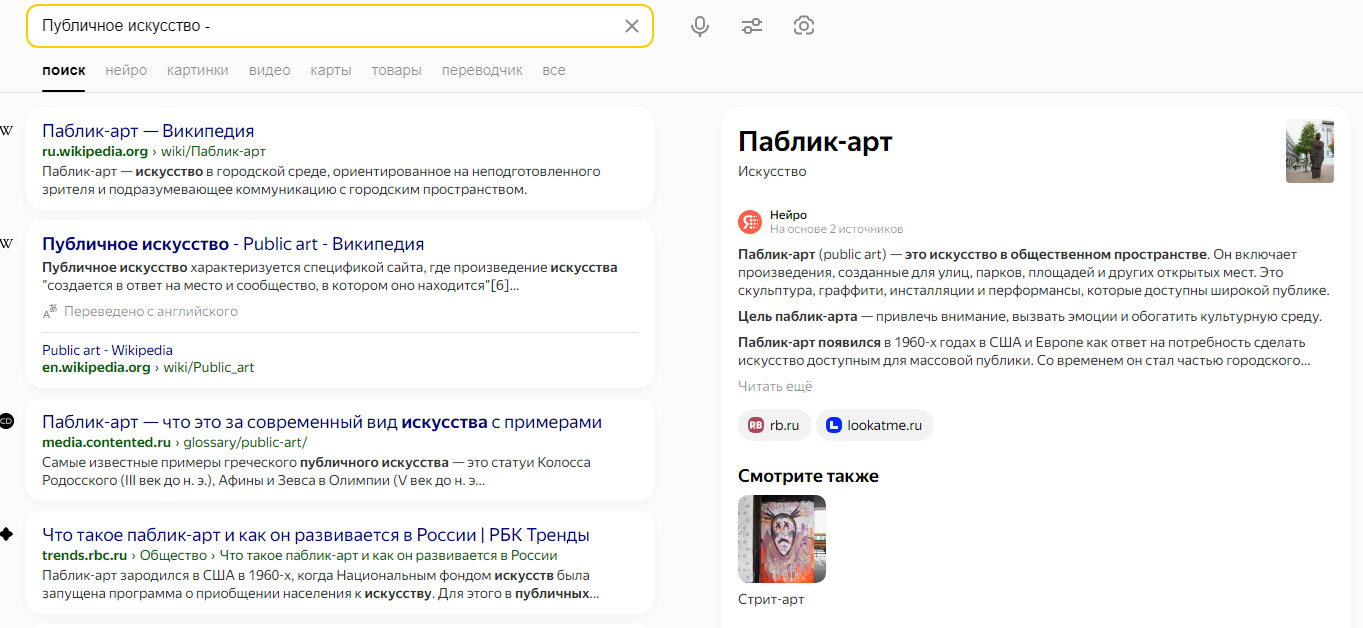Click the lookatme.ru source chip
Viewport: 1363px width, 628px height.
875,425
